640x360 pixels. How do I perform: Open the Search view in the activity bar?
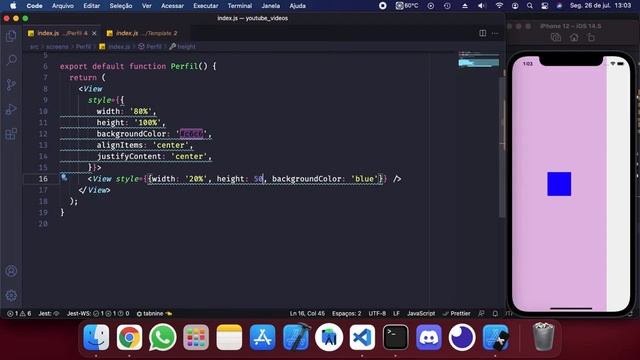[11, 60]
